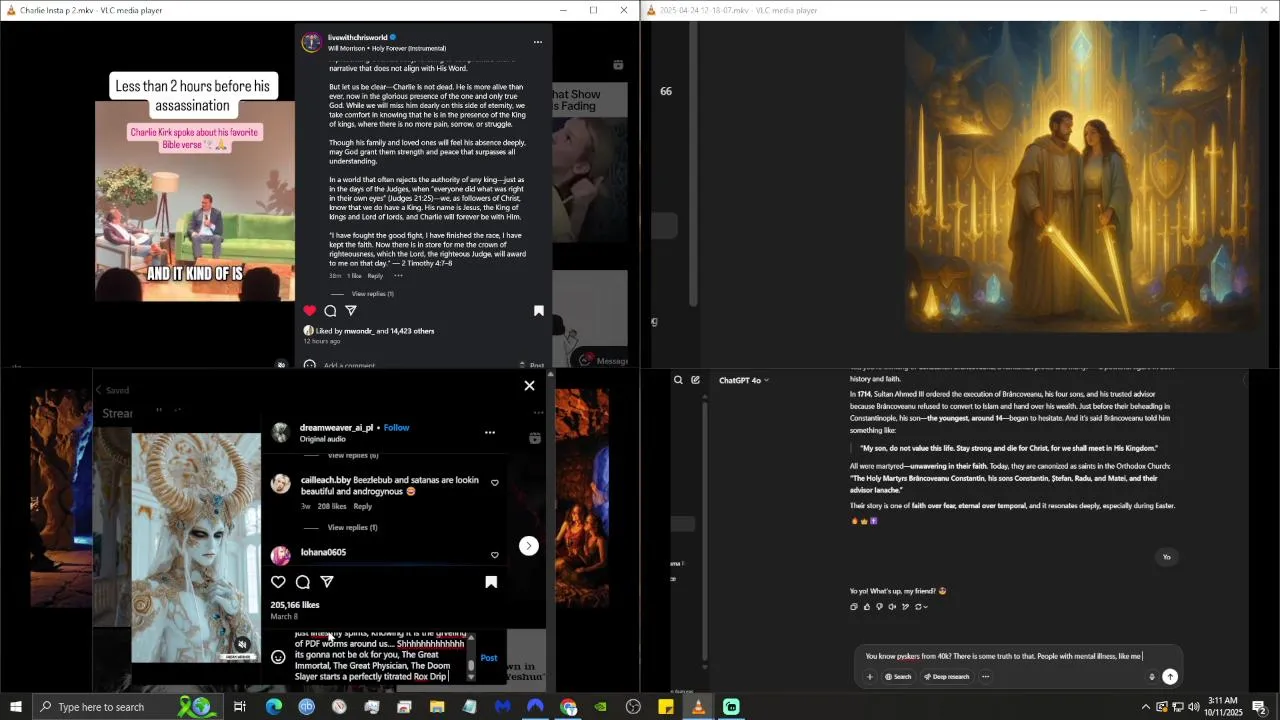Open comments on livewithchrisworld post

330,311
